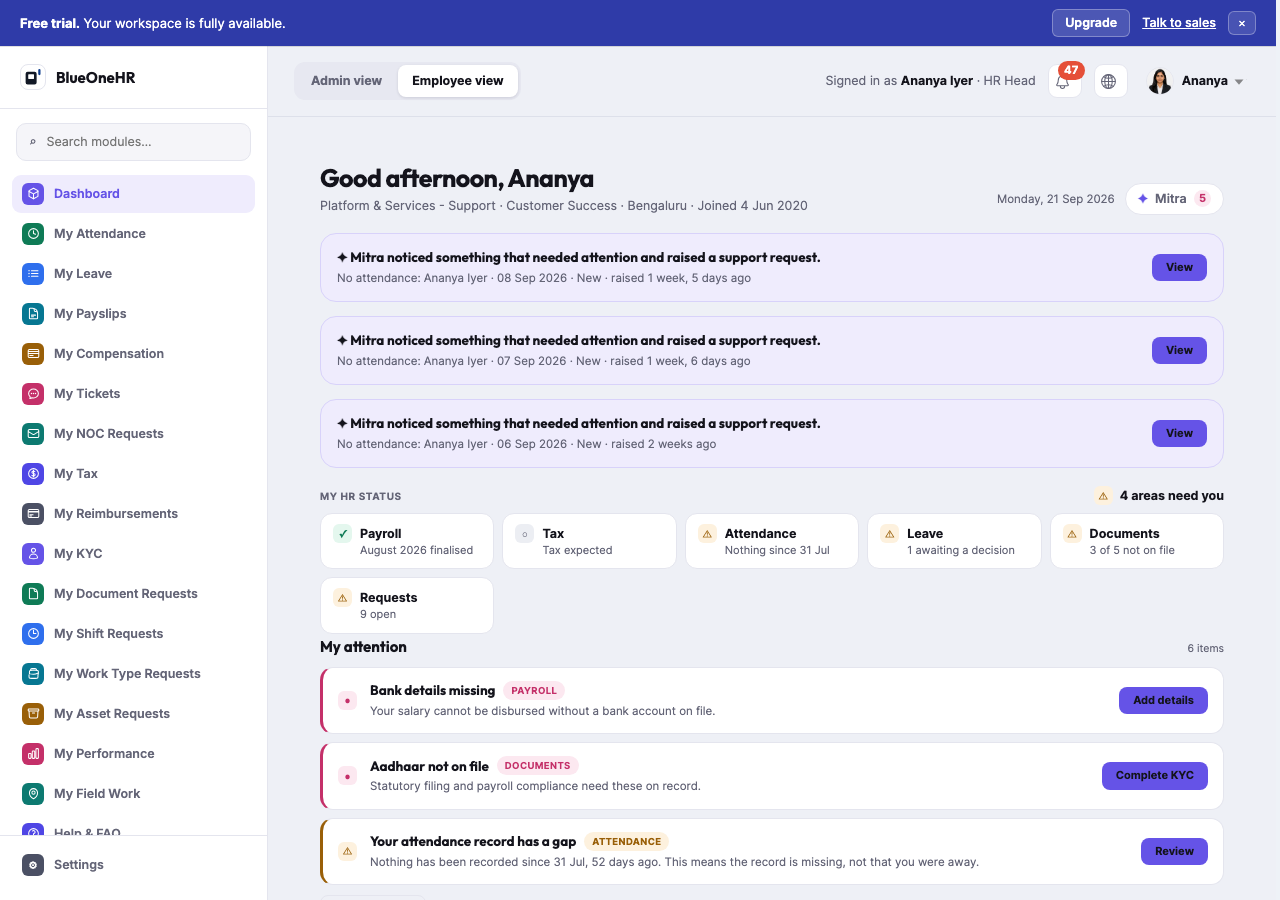
Task: Click the My Leave list icon
Action: point(33,274)
